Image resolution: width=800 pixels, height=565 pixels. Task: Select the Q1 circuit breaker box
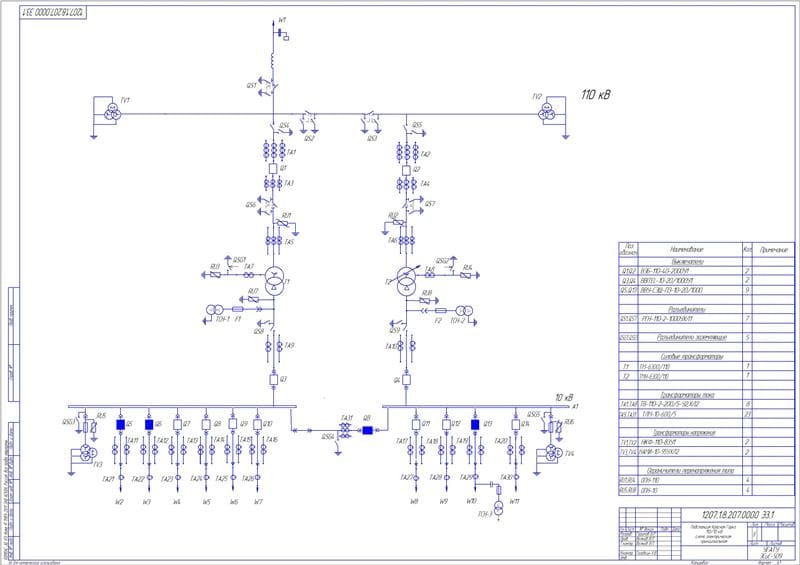[273, 168]
